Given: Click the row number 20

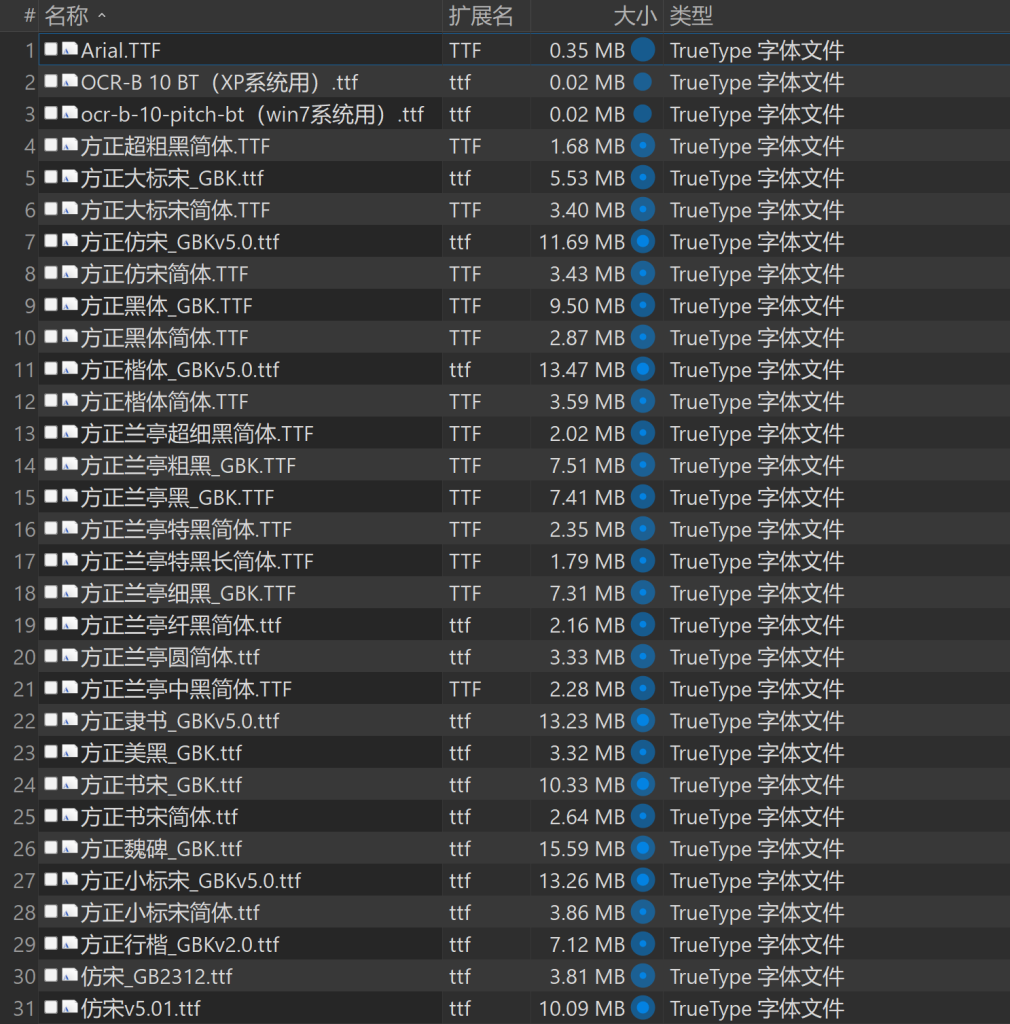Looking at the screenshot, I should click(24, 657).
